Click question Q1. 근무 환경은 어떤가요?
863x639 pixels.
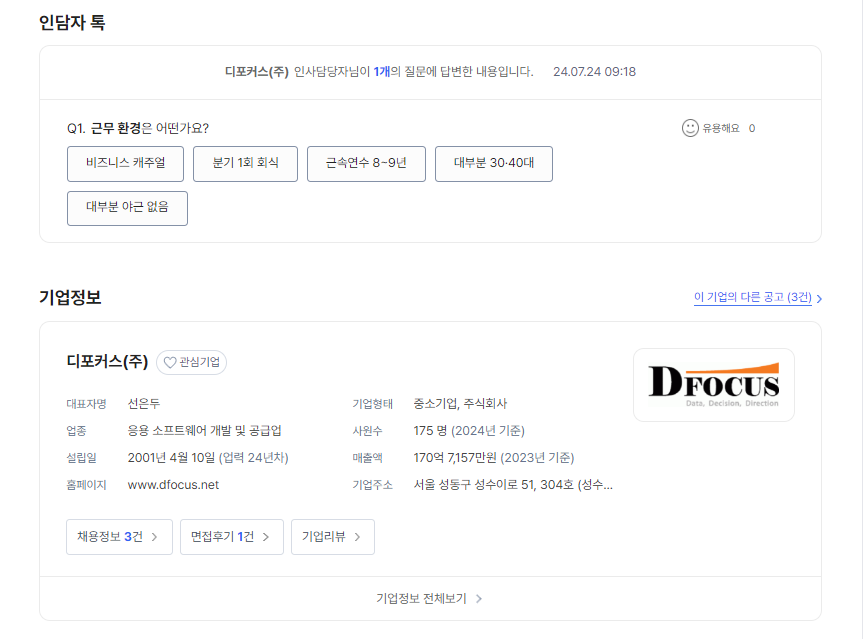[x=138, y=128]
